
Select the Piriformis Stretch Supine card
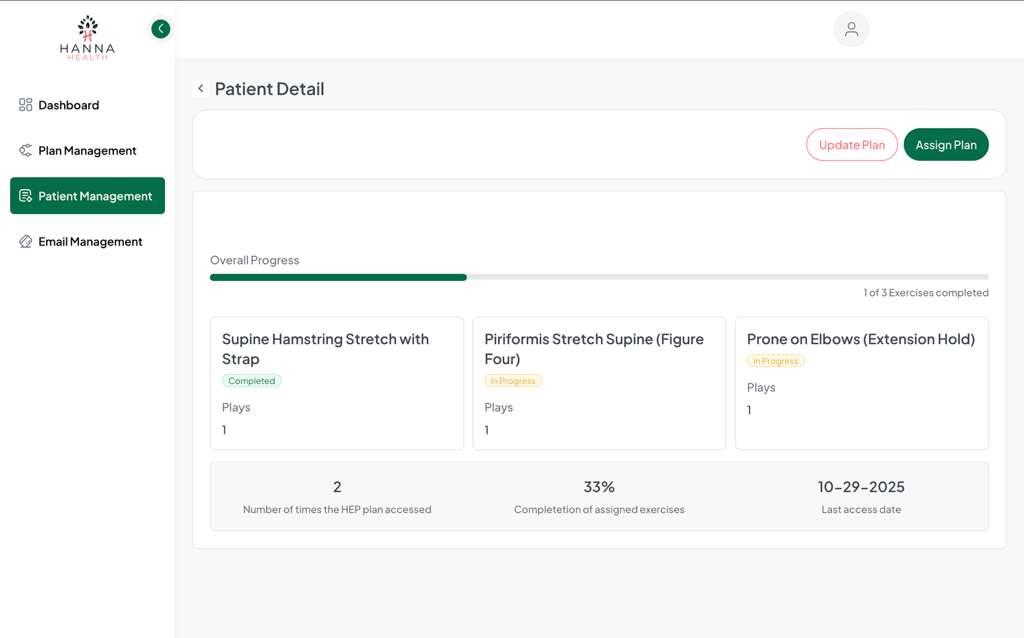point(598,383)
